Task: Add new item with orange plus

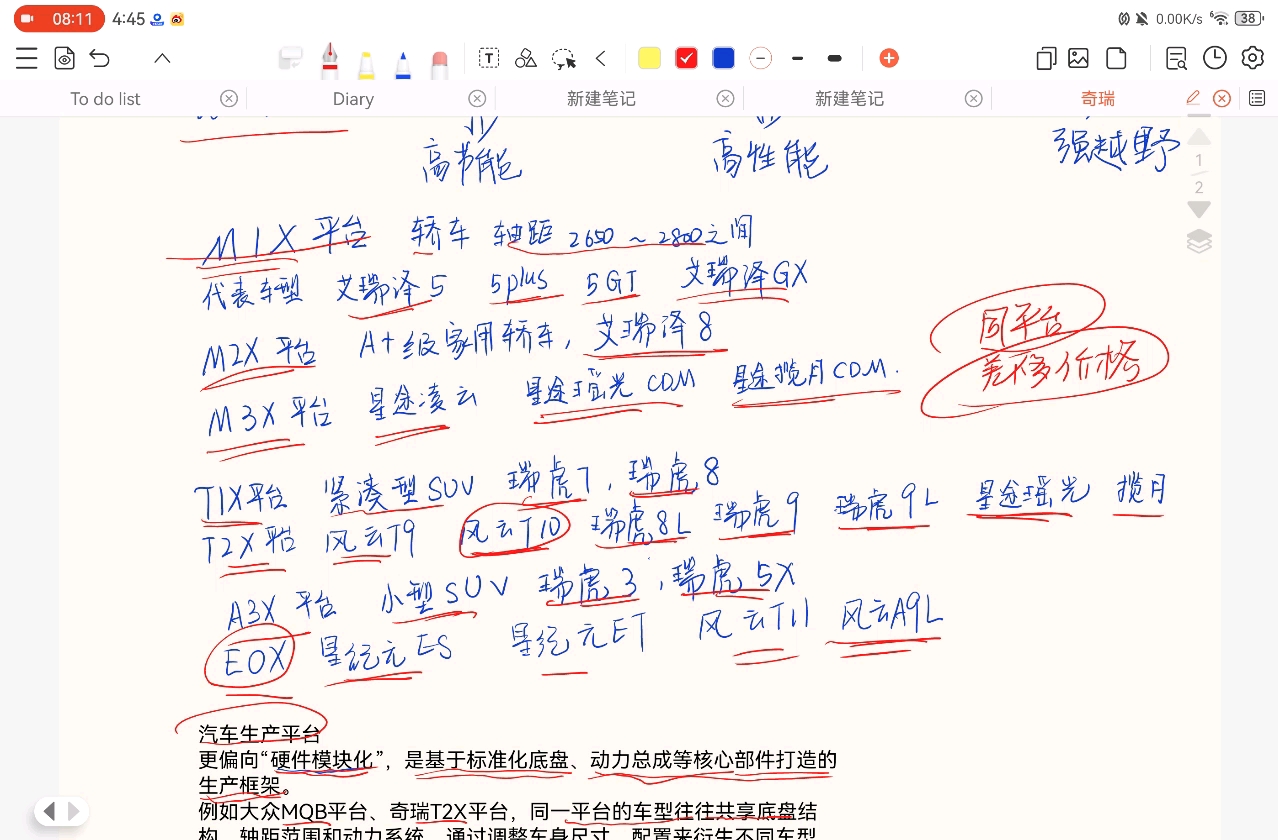Action: [889, 58]
